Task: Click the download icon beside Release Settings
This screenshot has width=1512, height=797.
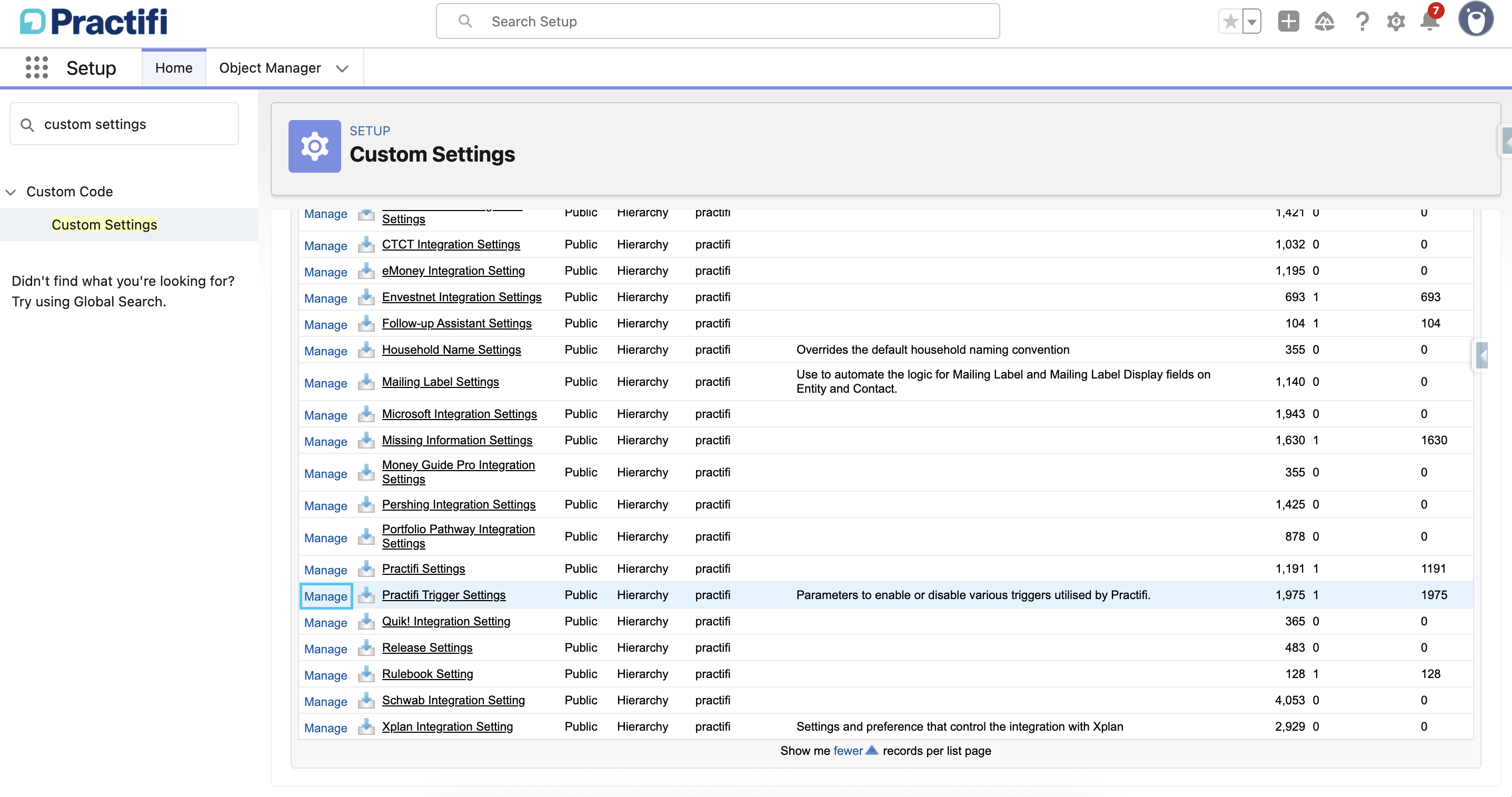Action: click(366, 649)
